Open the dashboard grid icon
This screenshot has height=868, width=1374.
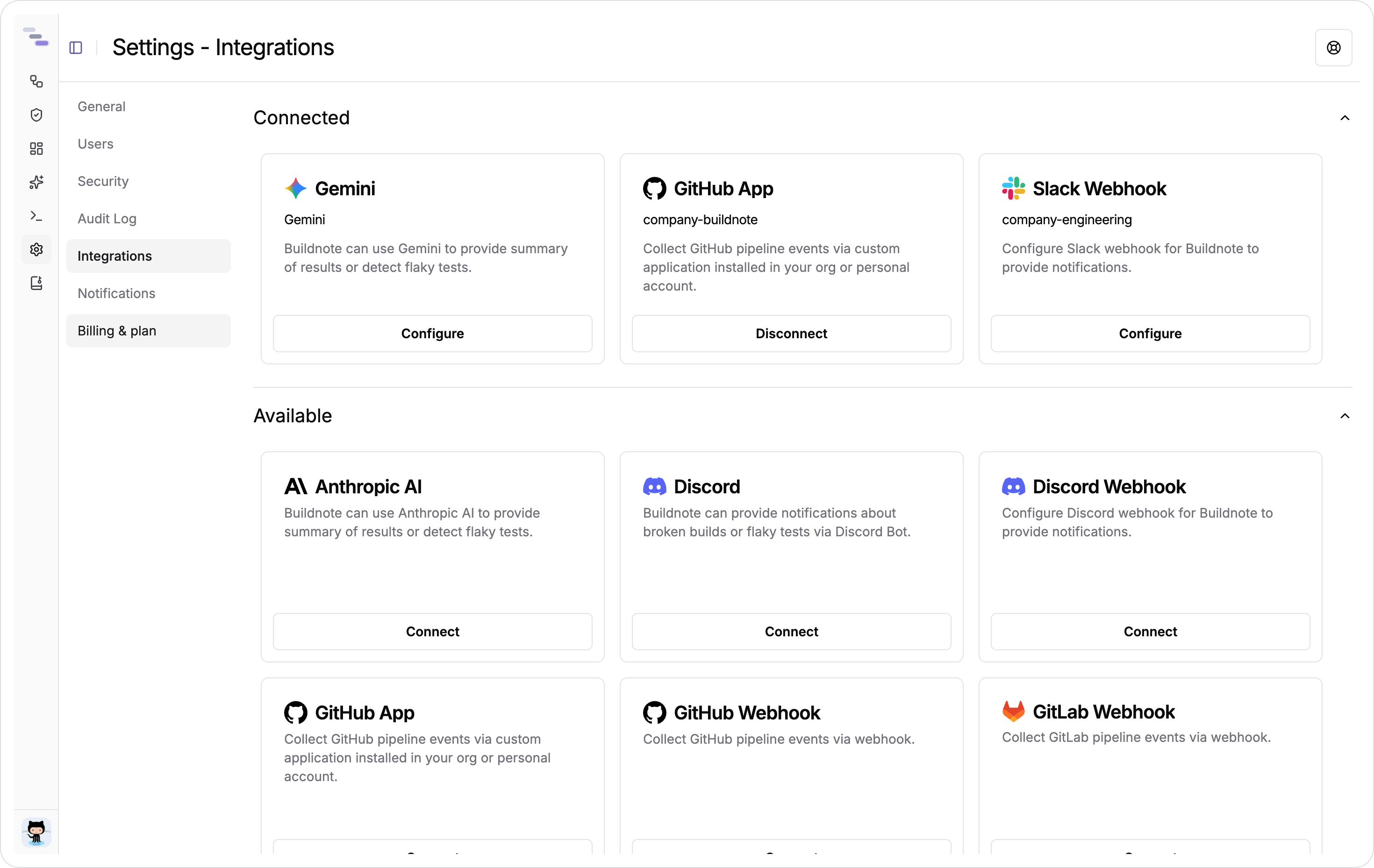pos(36,149)
